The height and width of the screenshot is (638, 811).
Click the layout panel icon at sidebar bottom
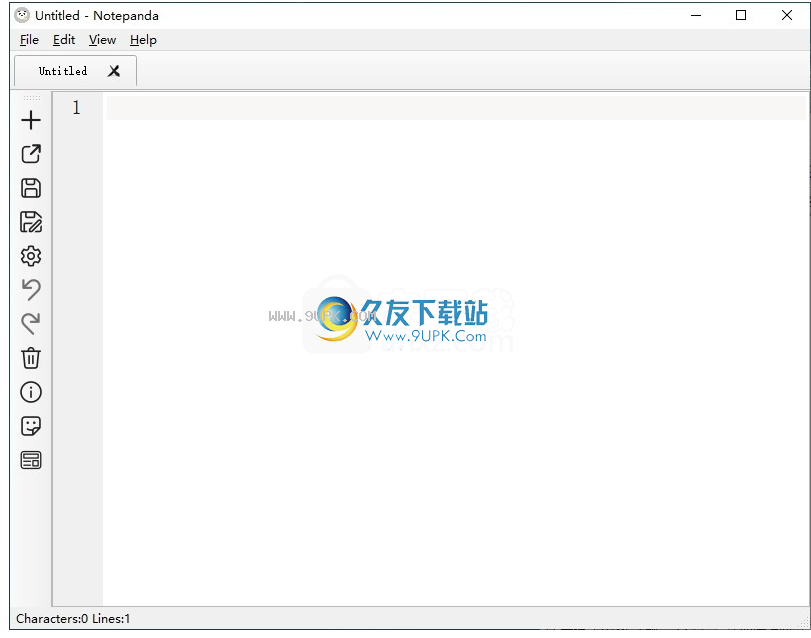coord(31,460)
